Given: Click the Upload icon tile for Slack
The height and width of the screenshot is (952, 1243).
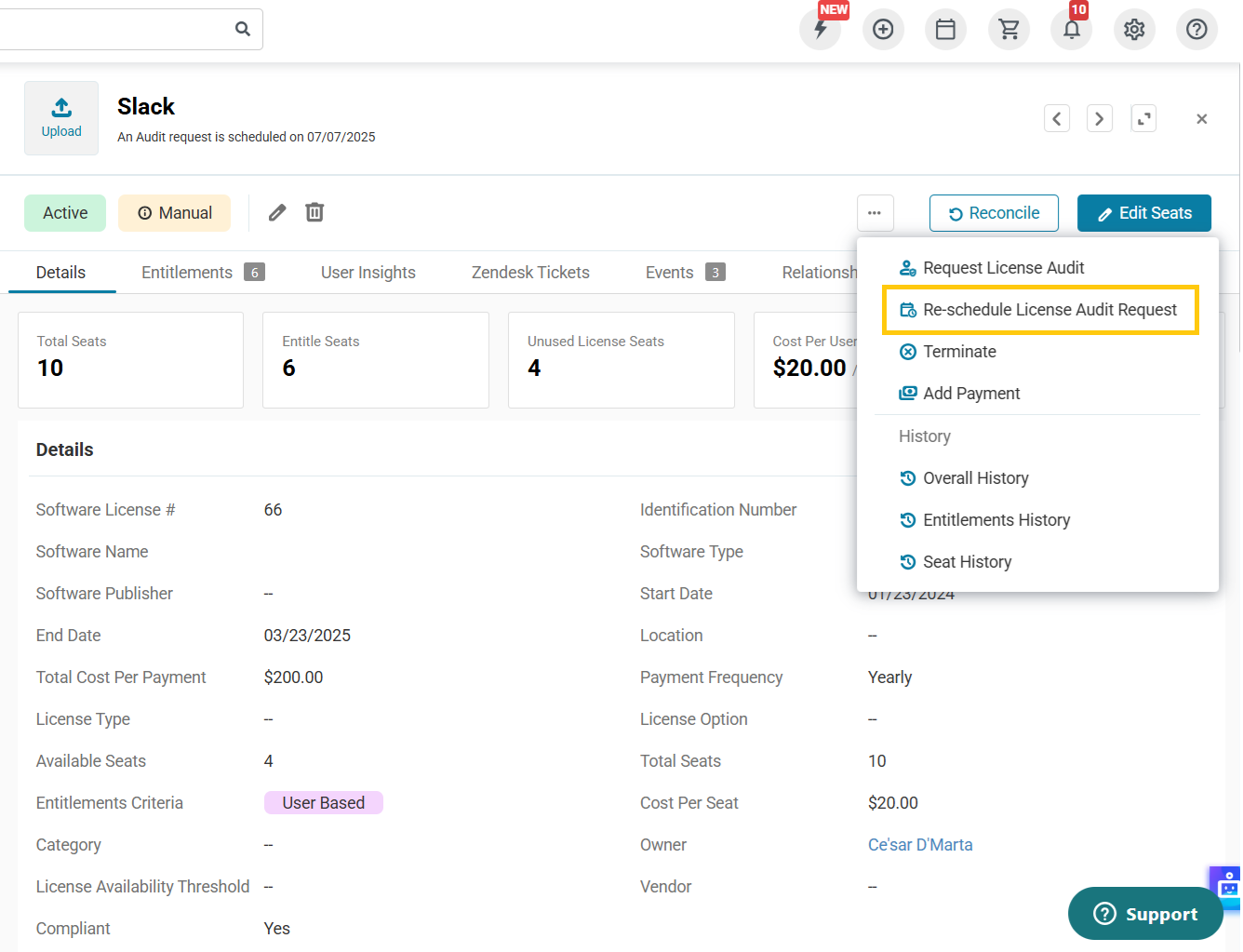Looking at the screenshot, I should point(61,118).
